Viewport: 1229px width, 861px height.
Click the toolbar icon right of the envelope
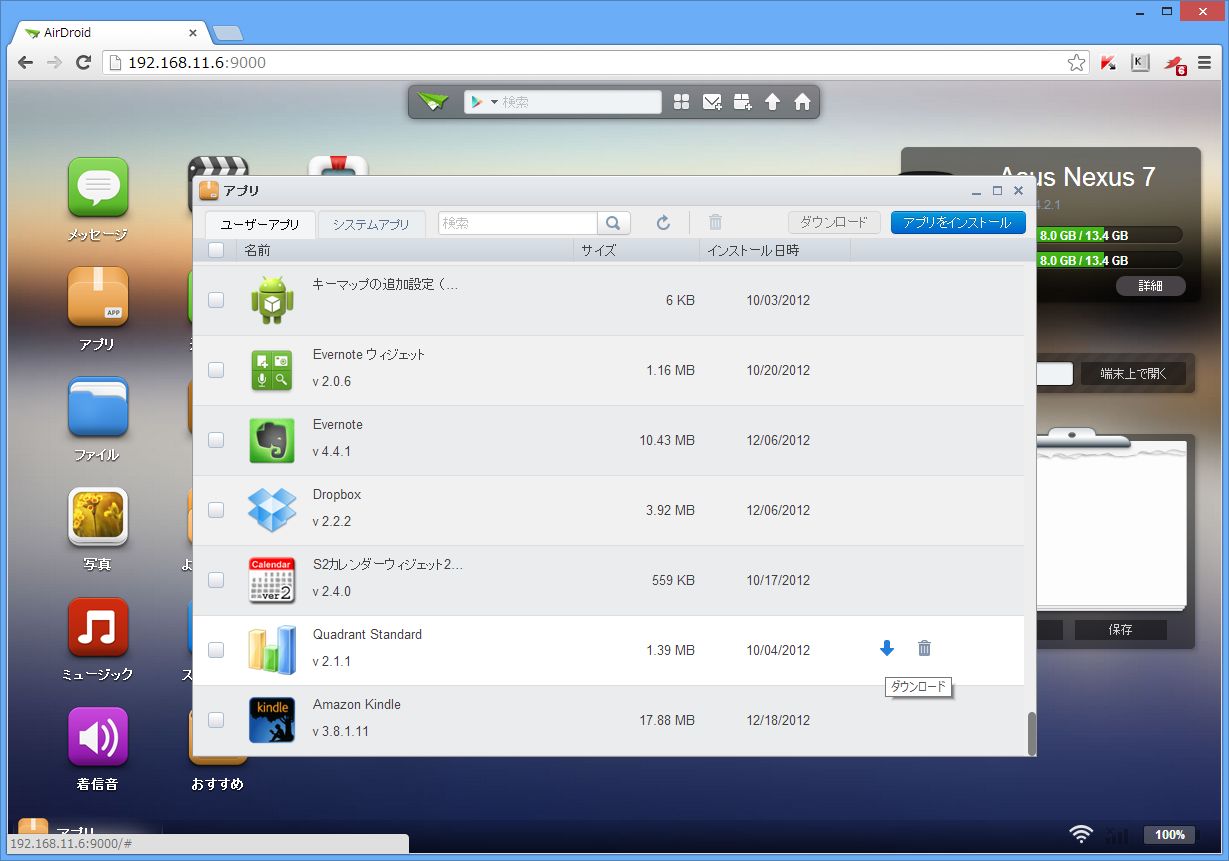pos(742,102)
